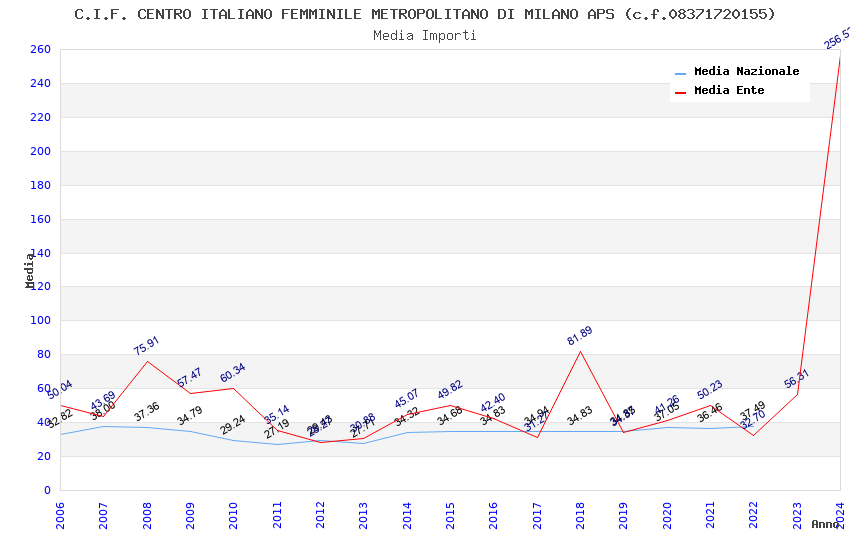Click the 56.31 data label for 2023

(x=796, y=378)
